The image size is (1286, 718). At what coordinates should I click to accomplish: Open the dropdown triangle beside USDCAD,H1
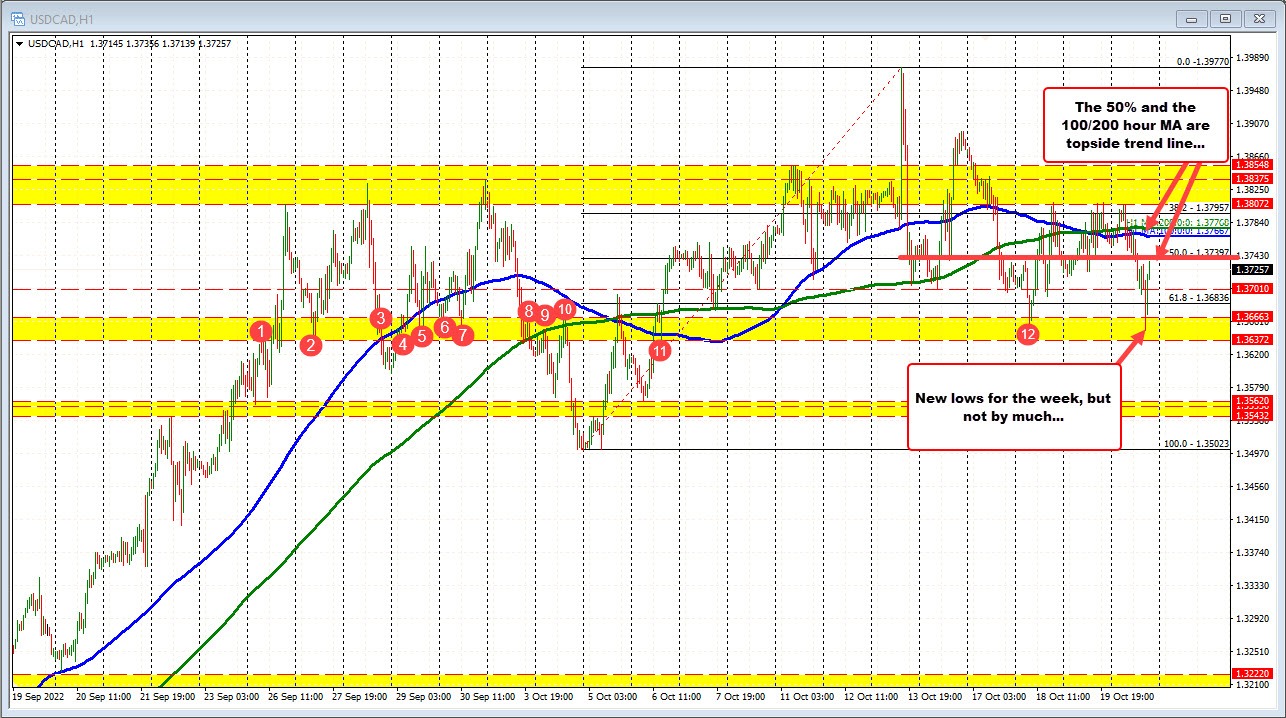pos(21,46)
